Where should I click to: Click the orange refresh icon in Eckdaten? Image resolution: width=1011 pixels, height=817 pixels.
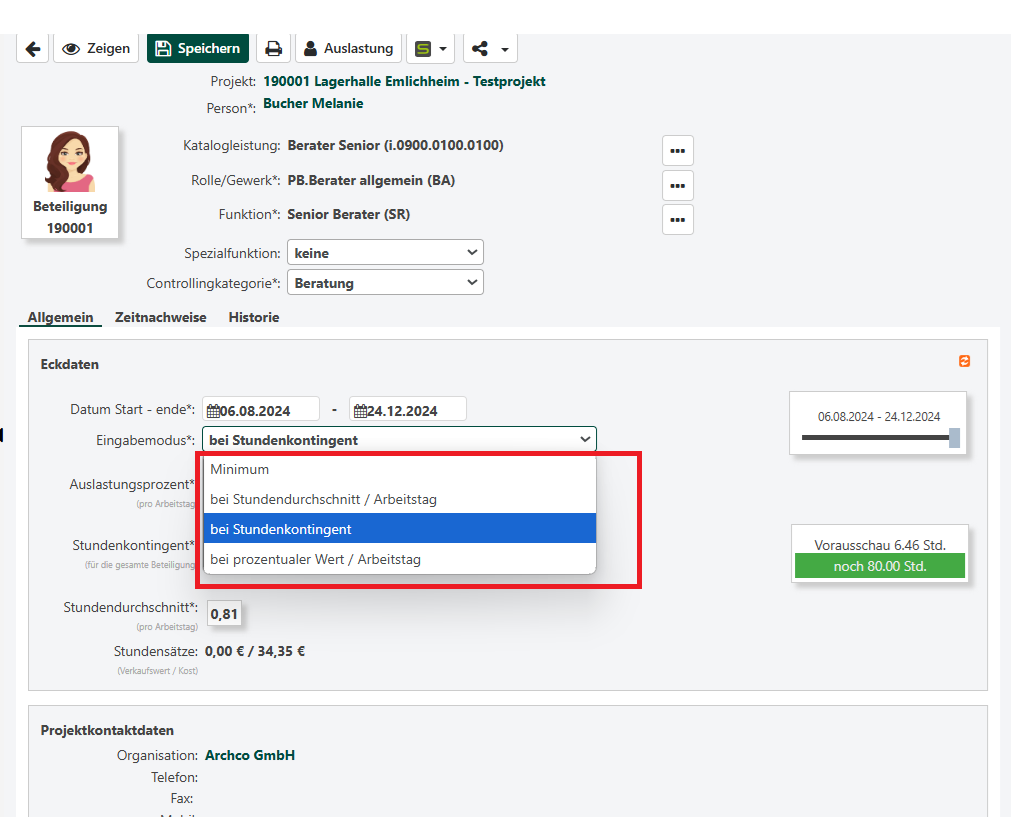pyautogui.click(x=964, y=361)
